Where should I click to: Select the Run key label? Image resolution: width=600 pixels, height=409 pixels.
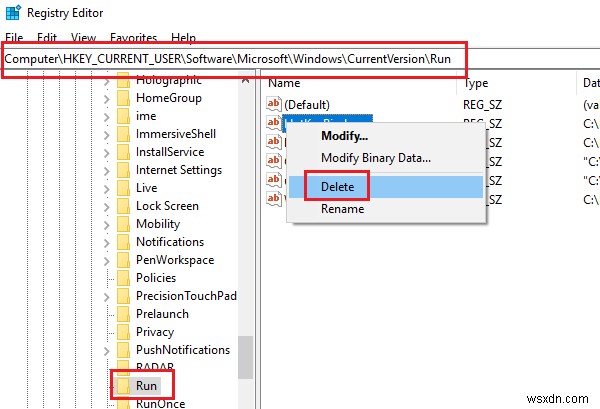click(146, 386)
